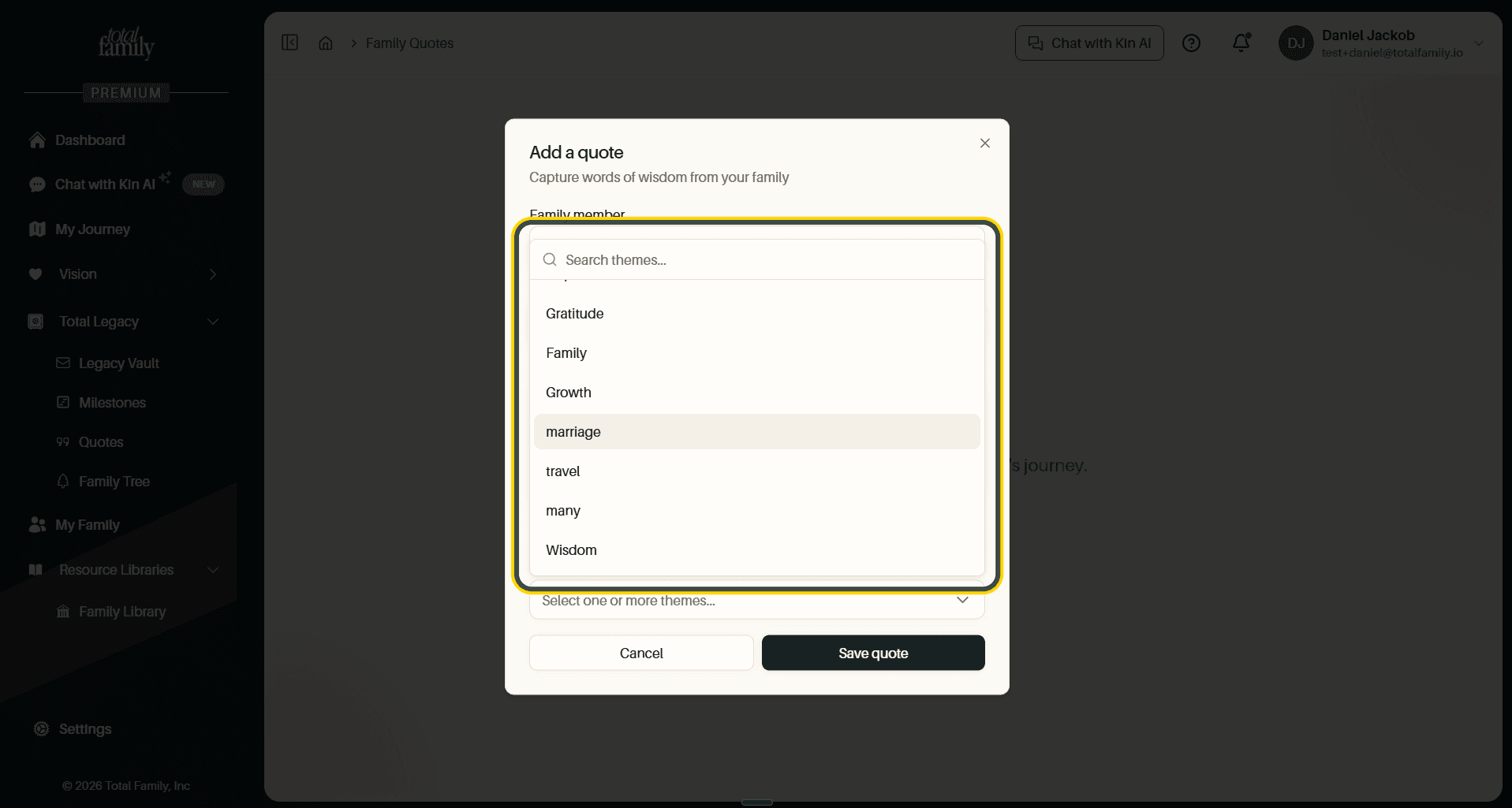Image resolution: width=1512 pixels, height=808 pixels.
Task: Open Milestones page
Action: [112, 403]
